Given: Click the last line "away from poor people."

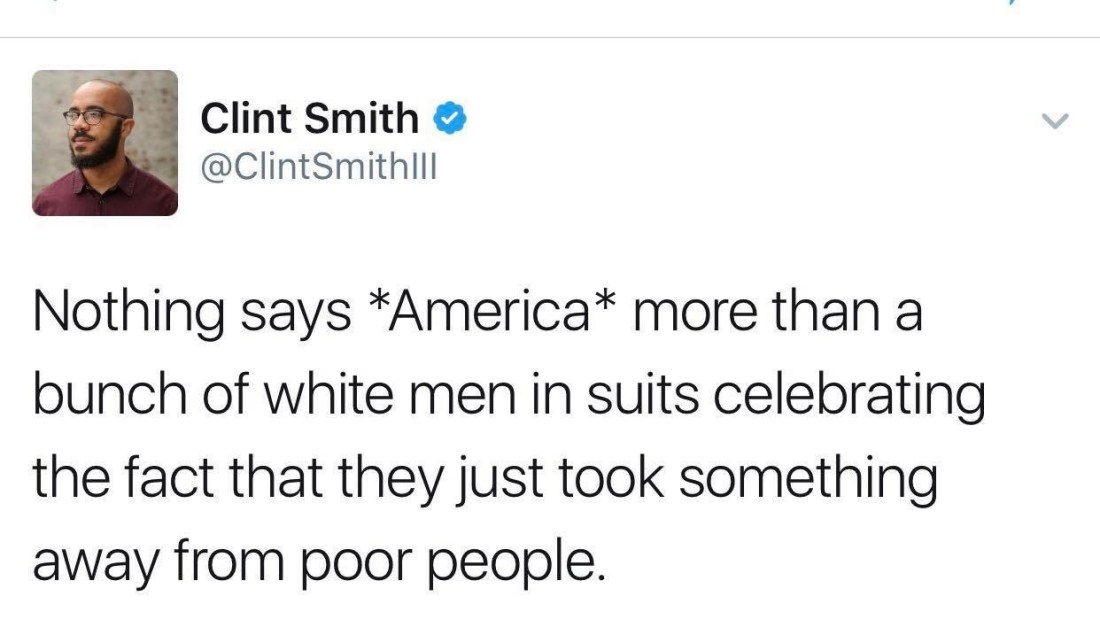Looking at the screenshot, I should (319, 561).
